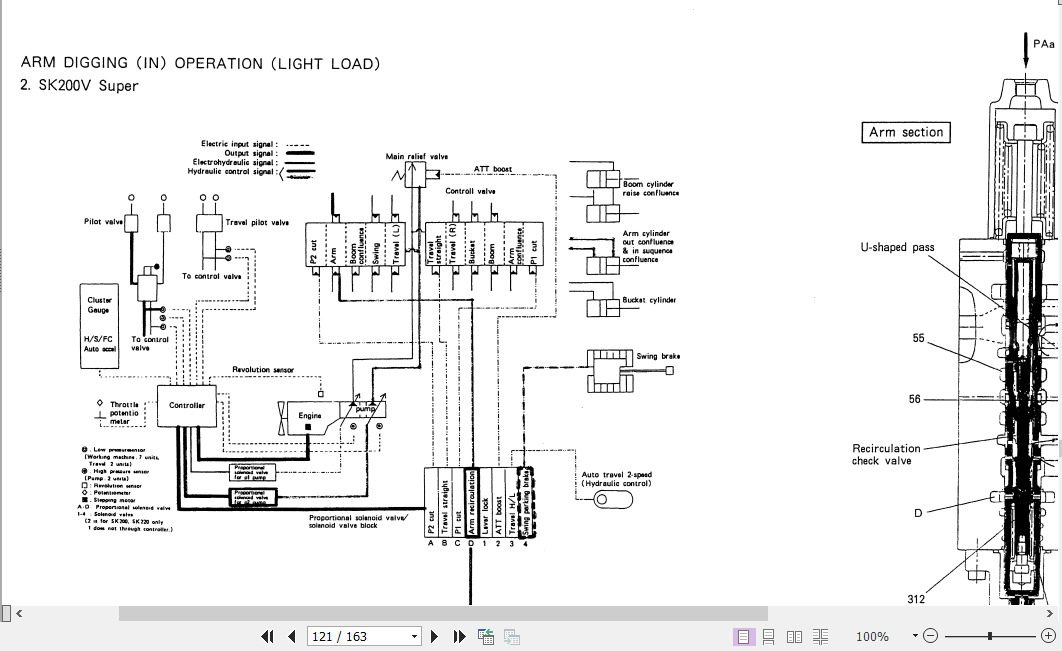Click the 'Controll valve' label
The image size is (1062, 651).
(470, 191)
